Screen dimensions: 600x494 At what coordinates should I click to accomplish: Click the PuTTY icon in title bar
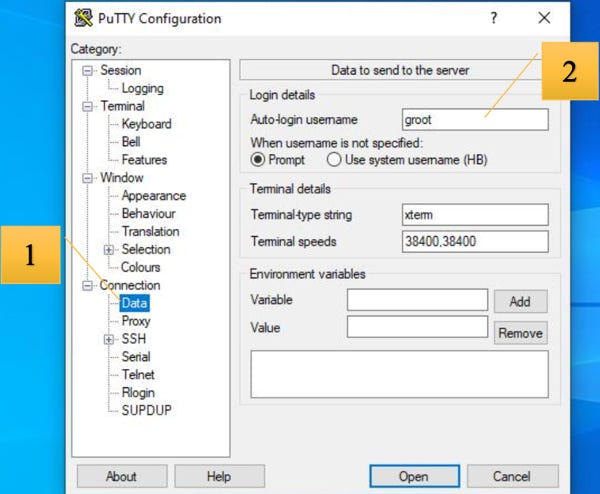click(83, 18)
